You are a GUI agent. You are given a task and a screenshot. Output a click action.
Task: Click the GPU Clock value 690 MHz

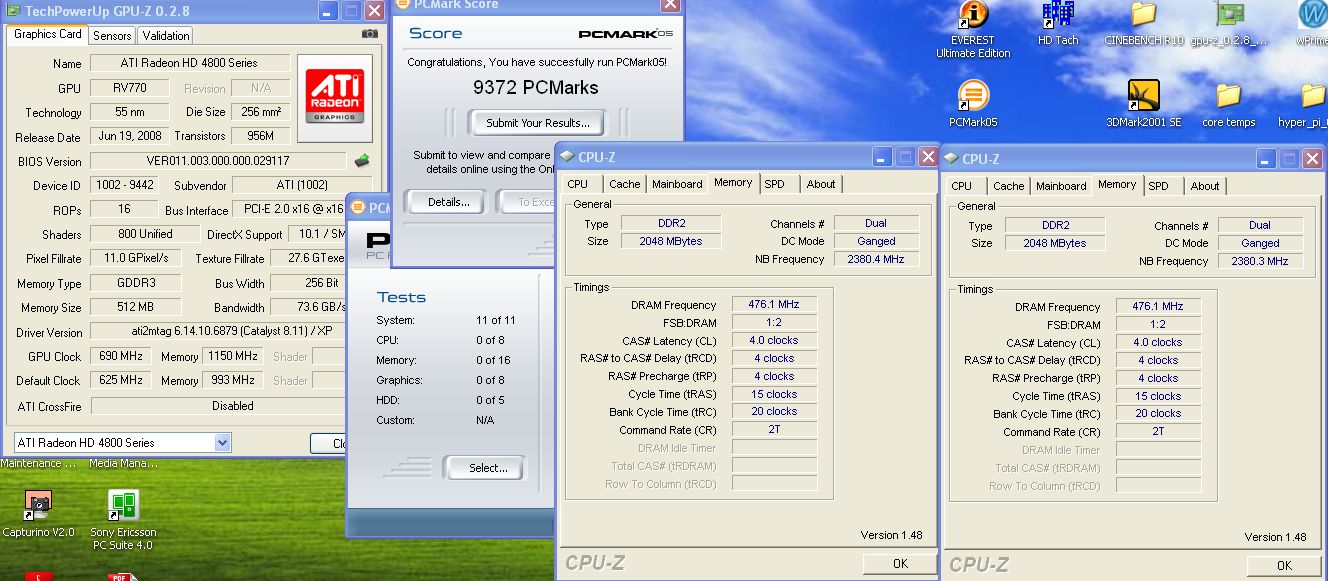click(121, 356)
